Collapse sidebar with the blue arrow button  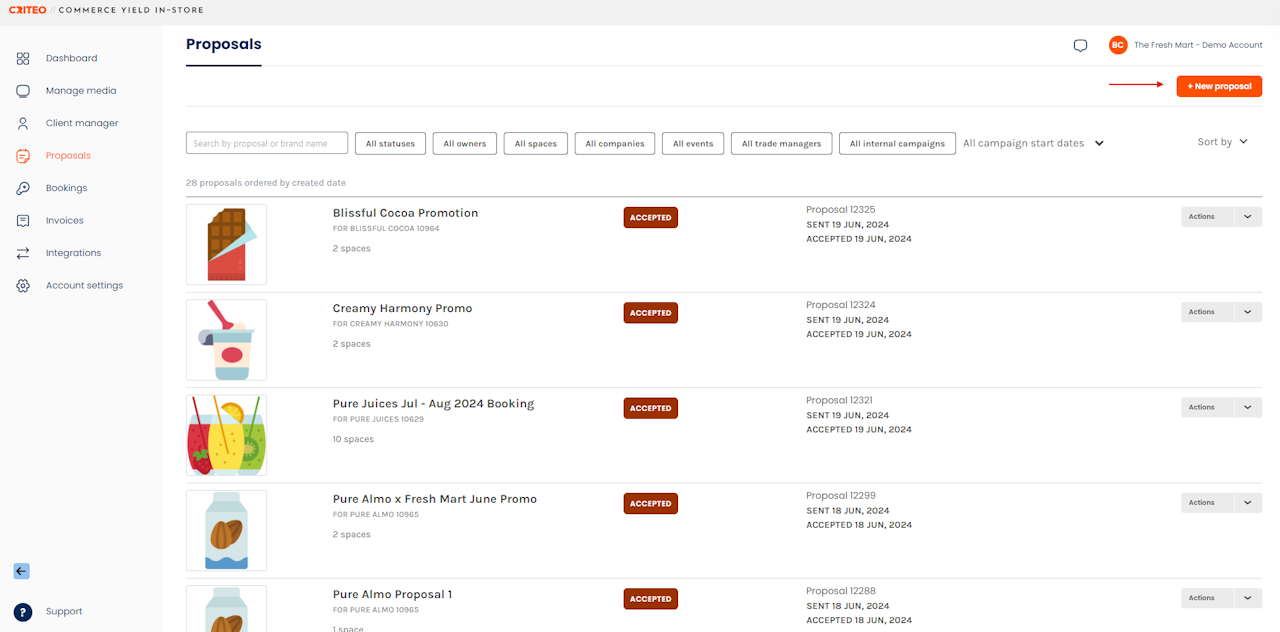(x=22, y=571)
